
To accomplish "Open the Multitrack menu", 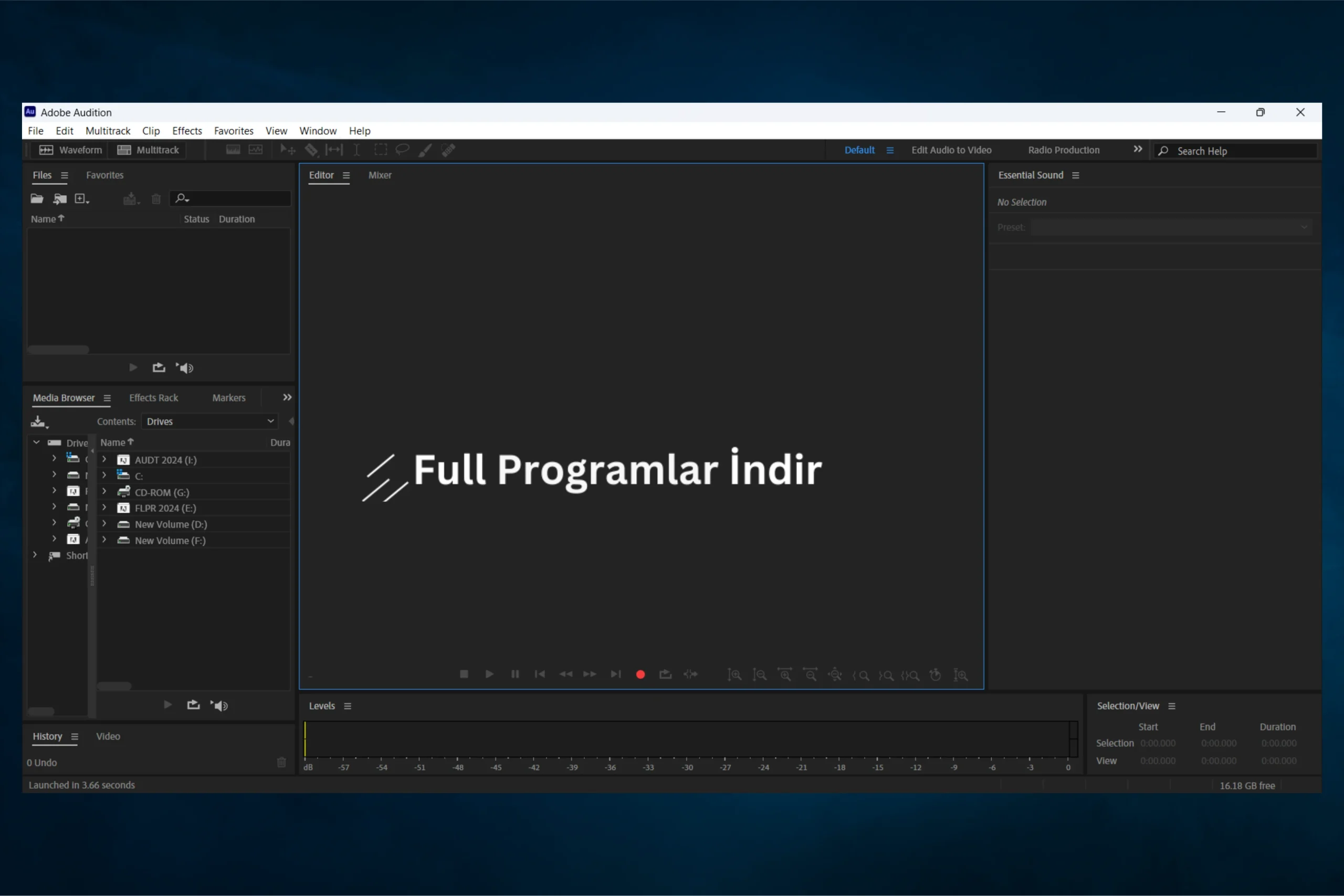I will tap(108, 131).
